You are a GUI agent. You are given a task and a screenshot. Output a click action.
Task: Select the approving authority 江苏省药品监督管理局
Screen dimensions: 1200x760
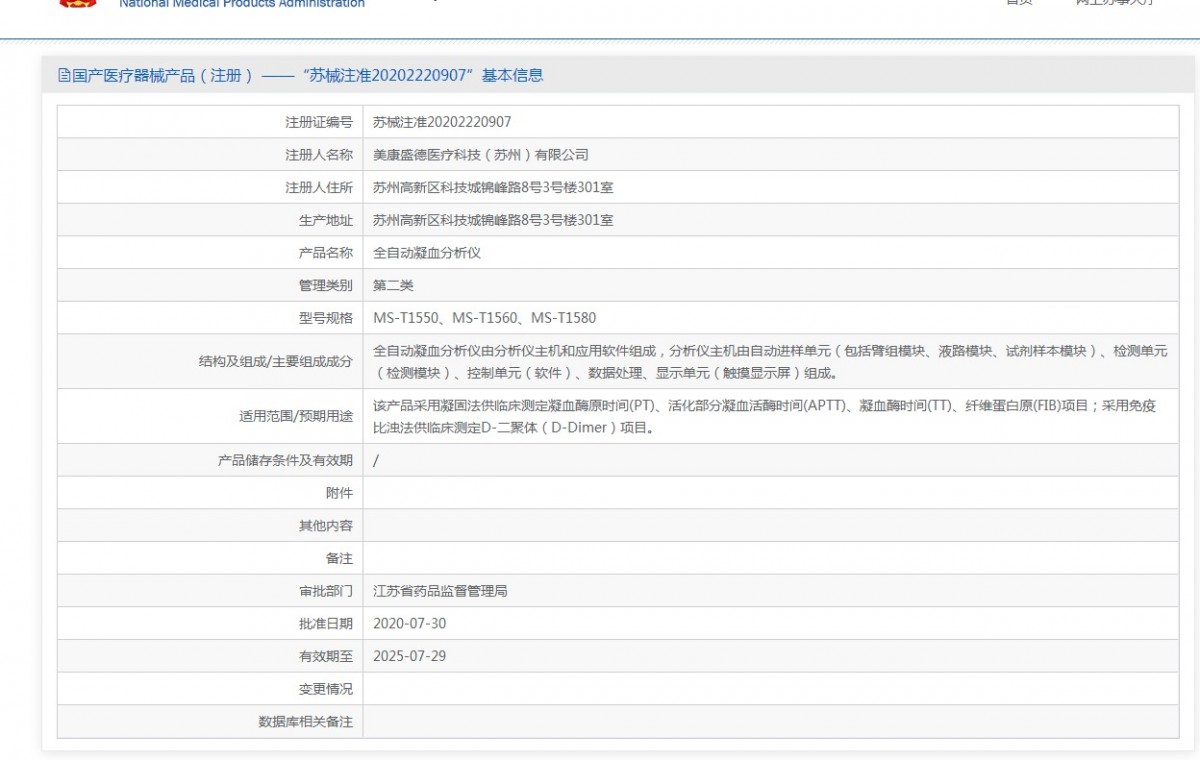tap(440, 591)
